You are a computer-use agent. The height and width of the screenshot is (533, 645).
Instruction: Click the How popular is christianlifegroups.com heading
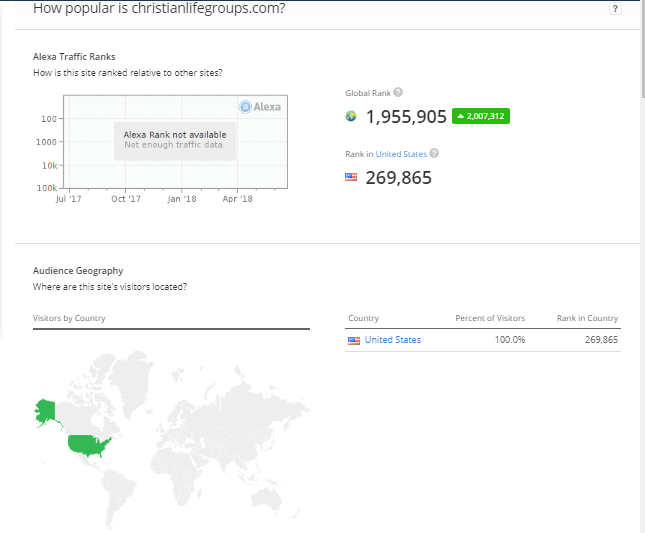click(159, 8)
